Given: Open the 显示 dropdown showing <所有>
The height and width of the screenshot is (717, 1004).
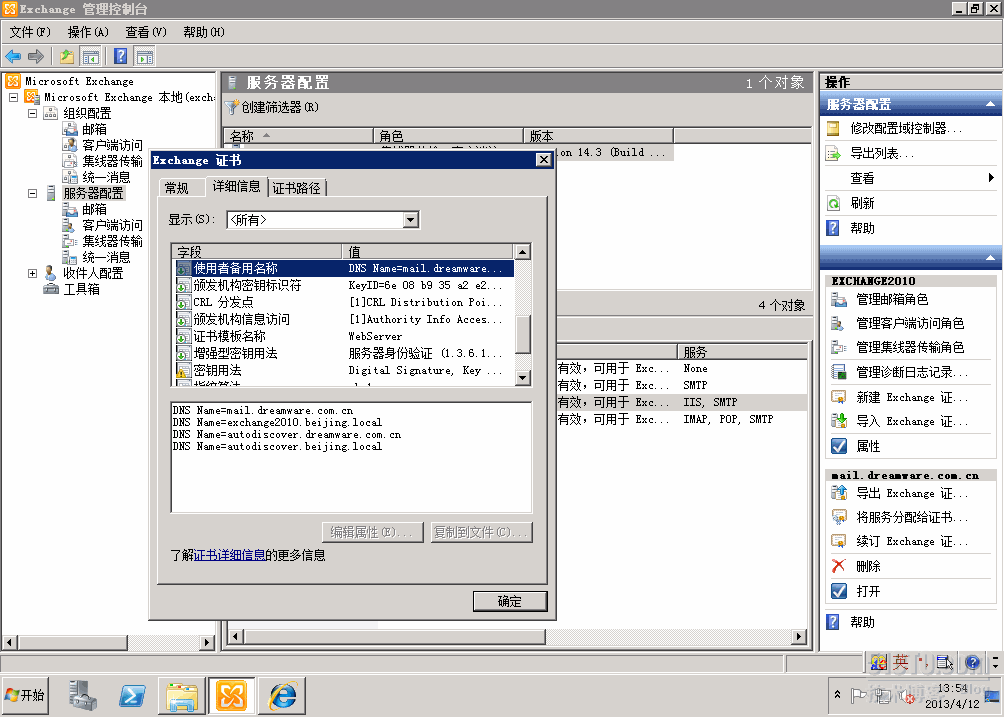Looking at the screenshot, I should (411, 220).
